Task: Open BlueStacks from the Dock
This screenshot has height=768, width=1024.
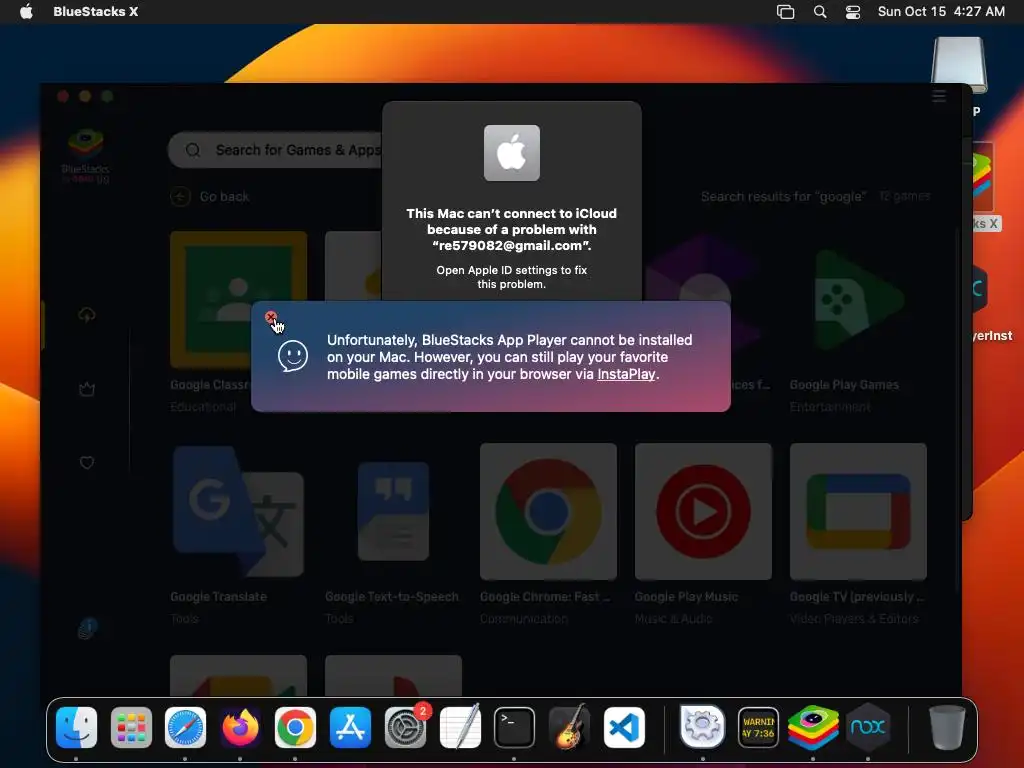Action: [813, 728]
